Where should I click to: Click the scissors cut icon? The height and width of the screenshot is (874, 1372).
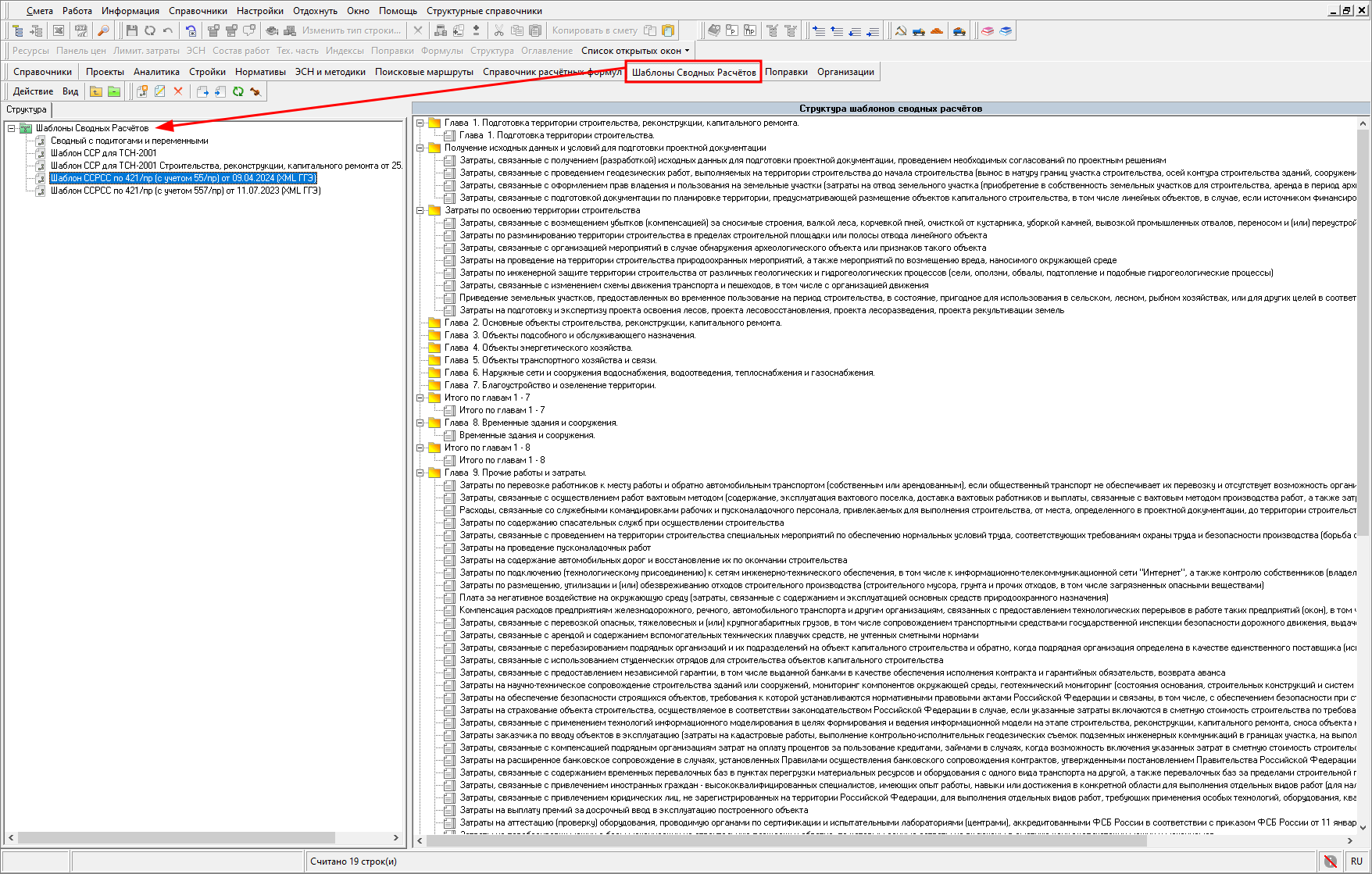click(x=498, y=30)
